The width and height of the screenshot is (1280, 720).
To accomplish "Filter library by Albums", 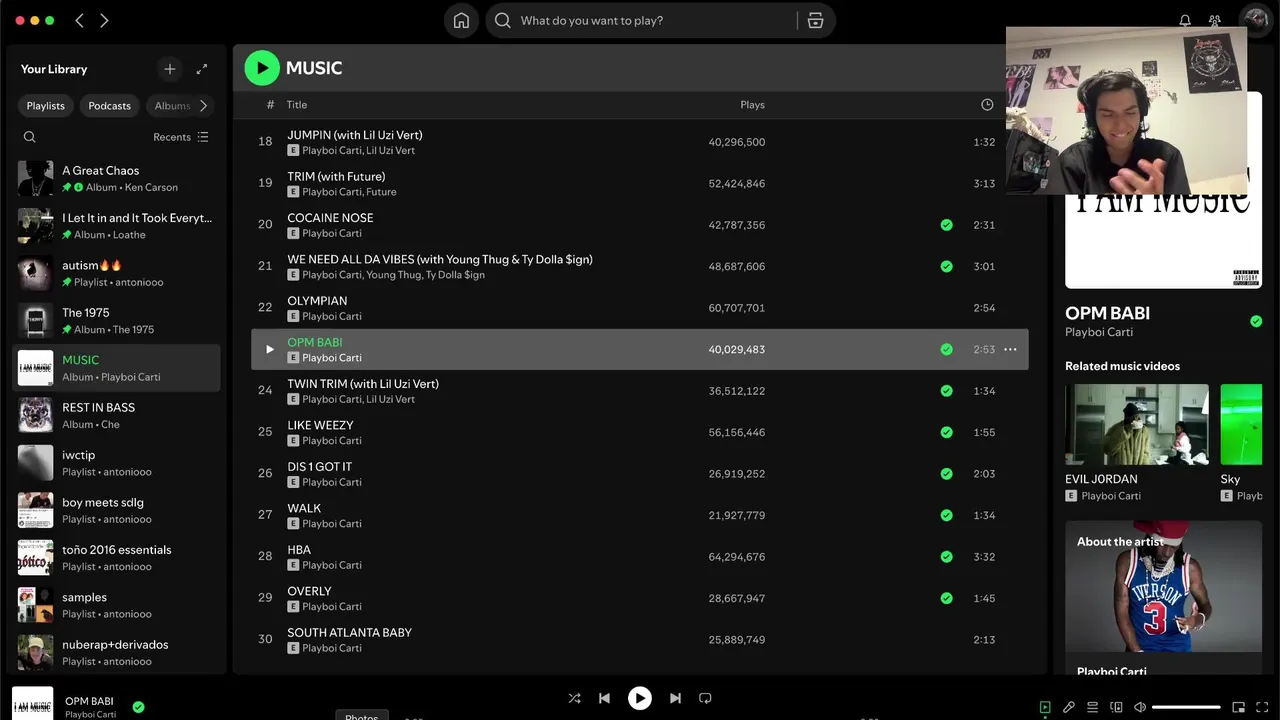I will [x=170, y=105].
